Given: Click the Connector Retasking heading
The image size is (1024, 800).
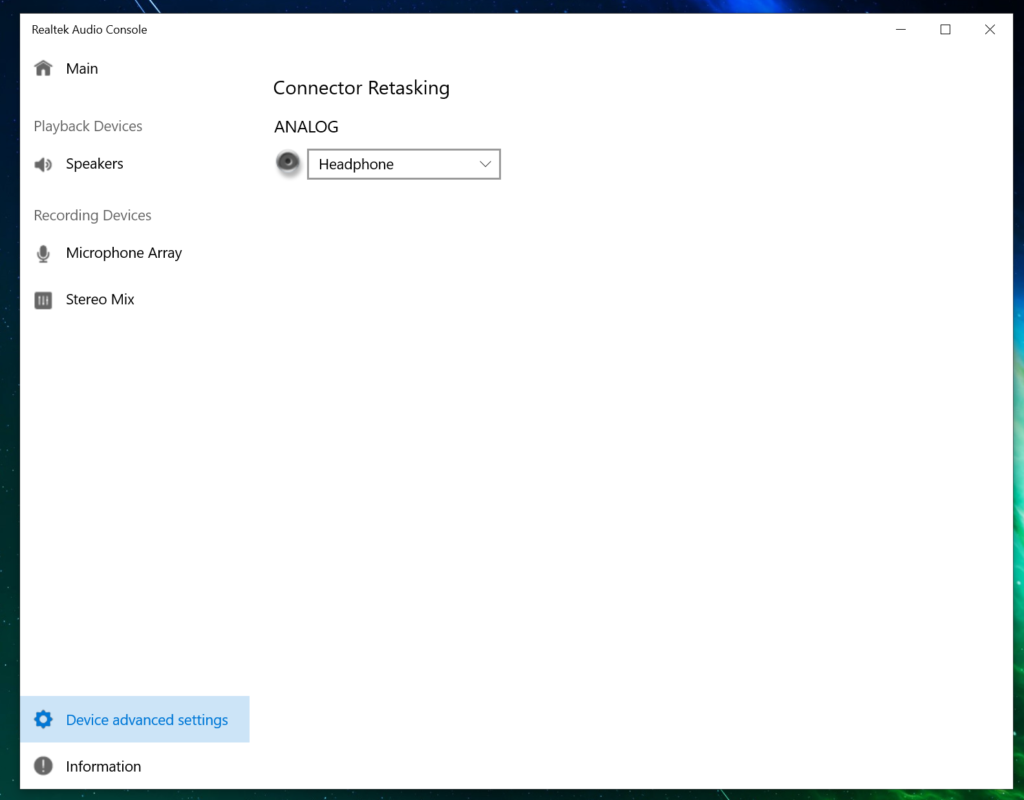Looking at the screenshot, I should click(x=361, y=88).
